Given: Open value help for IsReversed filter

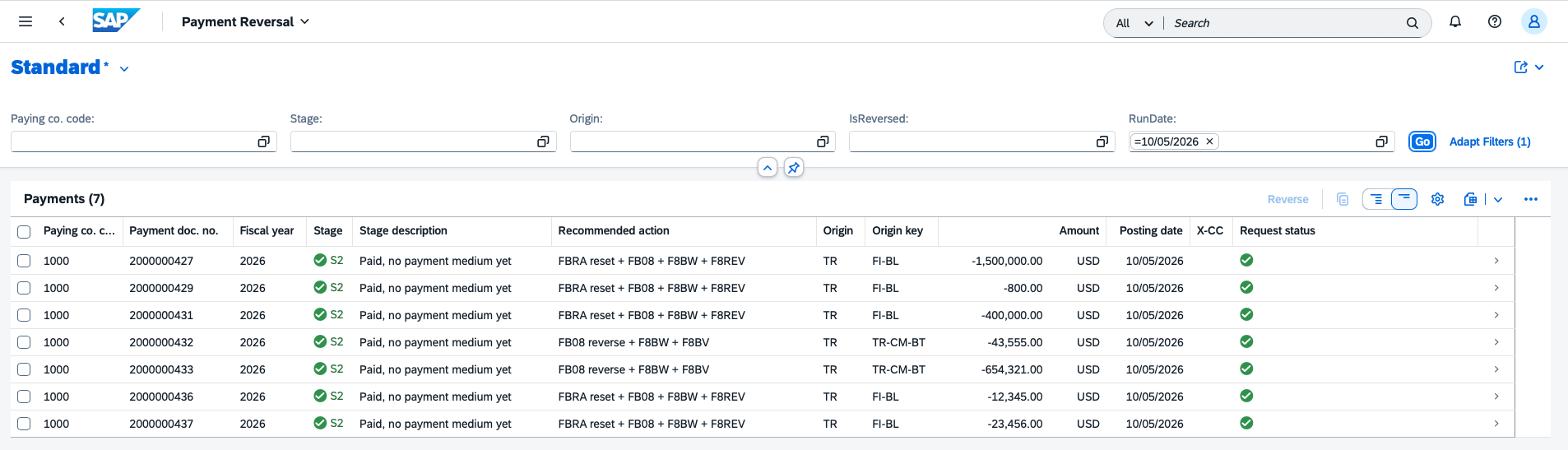Looking at the screenshot, I should (x=1102, y=141).
